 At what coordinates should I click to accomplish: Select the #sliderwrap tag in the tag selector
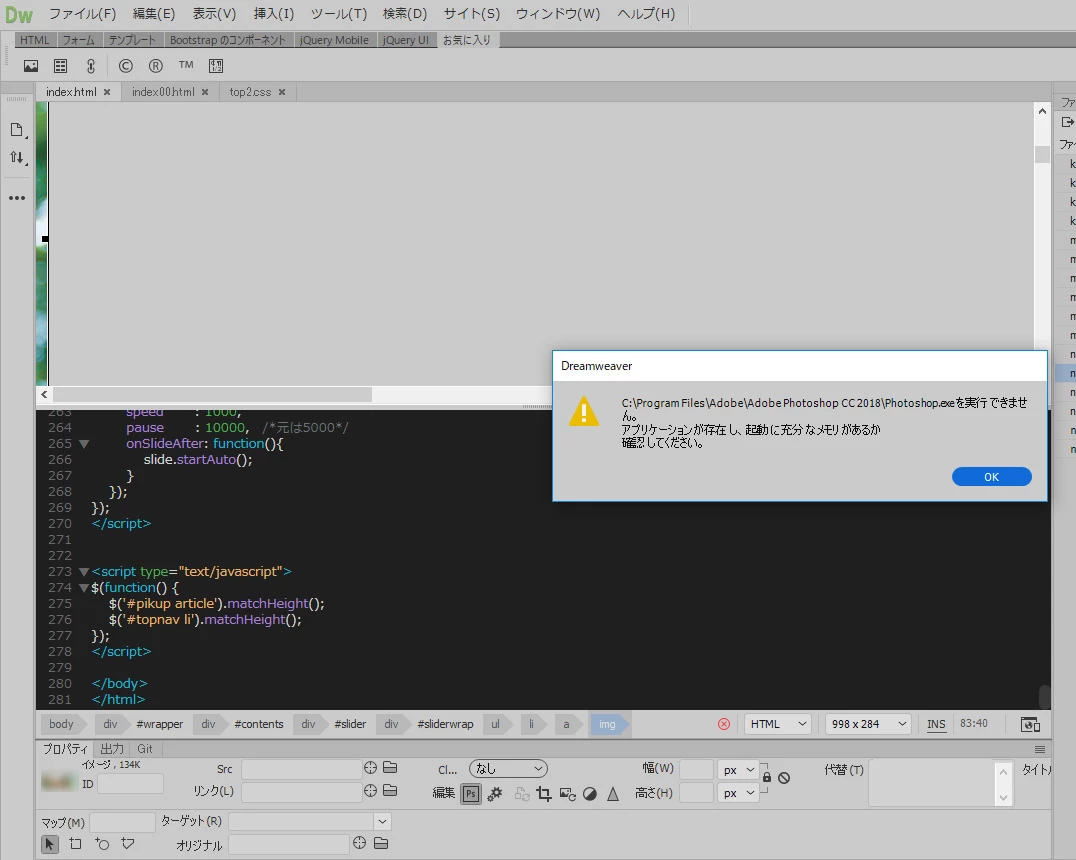tap(445, 724)
